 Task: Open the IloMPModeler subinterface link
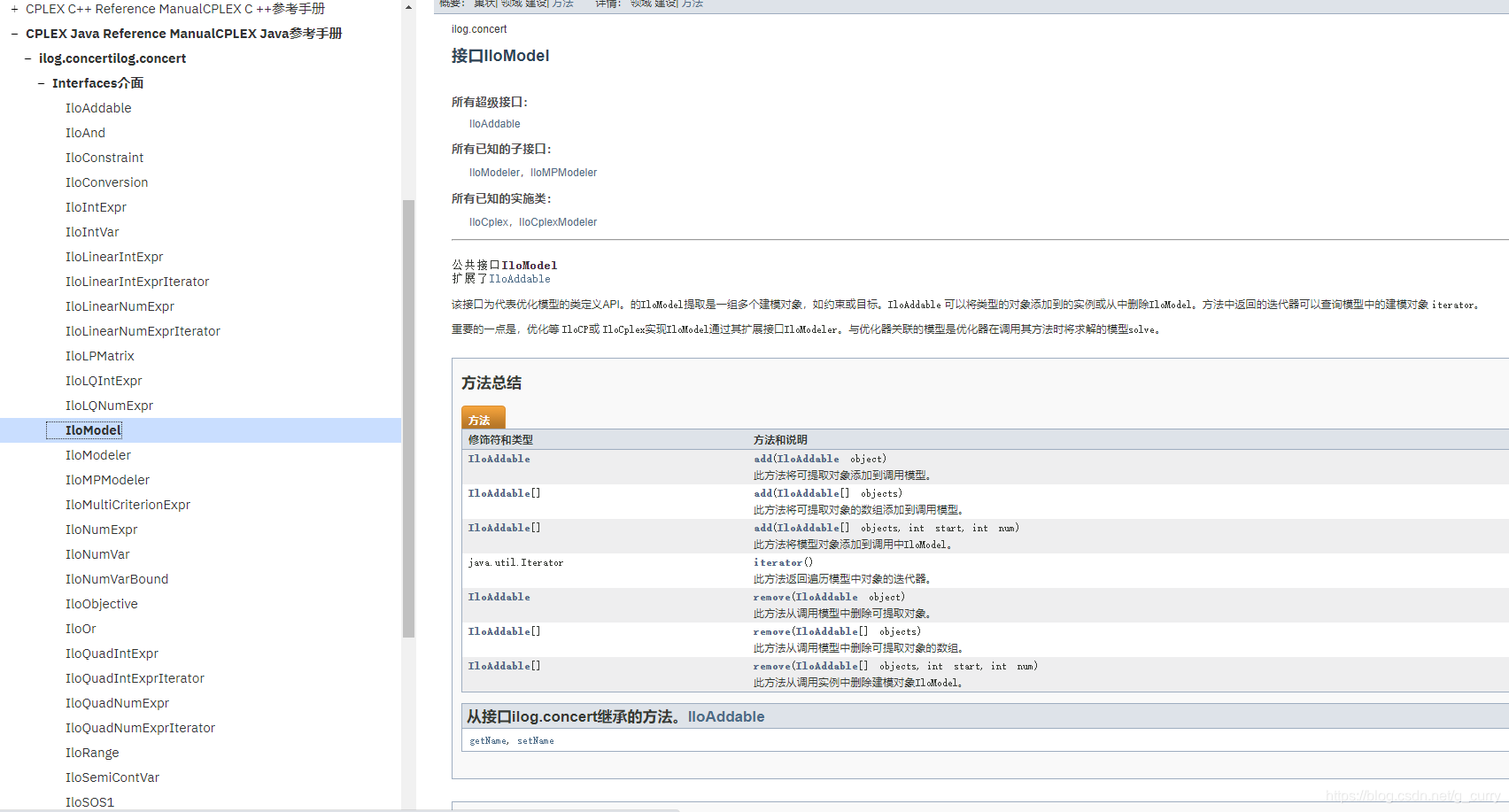[x=564, y=172]
